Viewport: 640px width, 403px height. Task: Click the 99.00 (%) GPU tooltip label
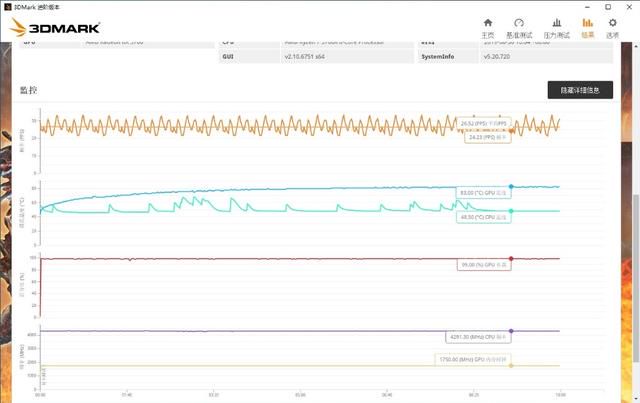tap(484, 265)
